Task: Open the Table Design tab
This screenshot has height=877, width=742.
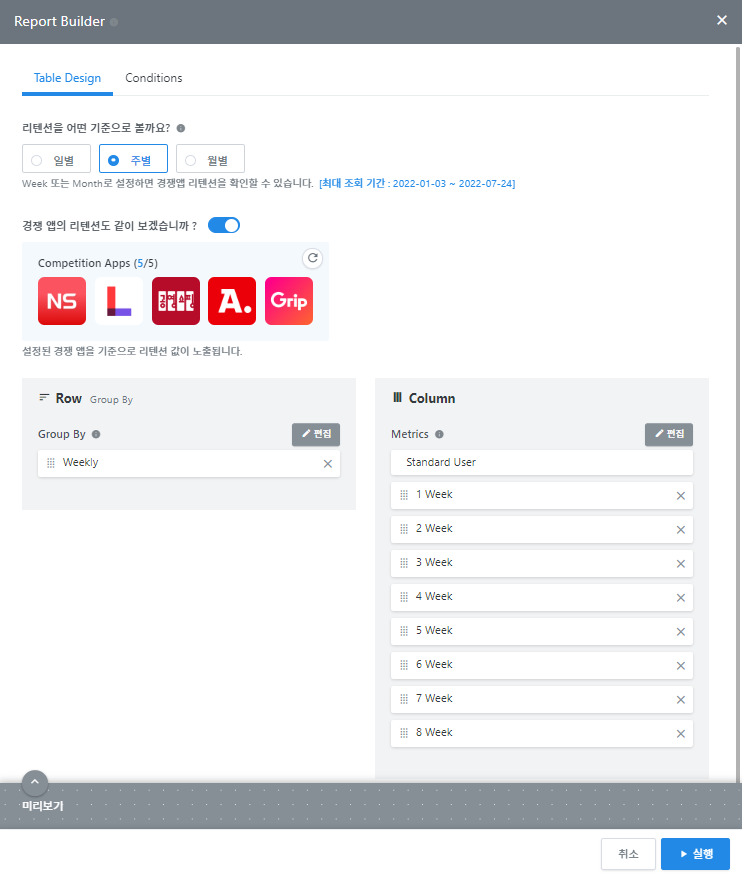Action: (x=67, y=78)
